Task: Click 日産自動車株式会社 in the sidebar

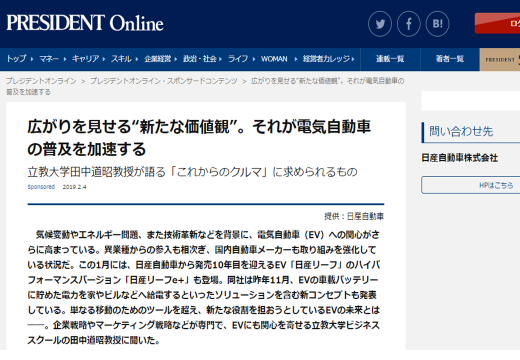Action: 459,158
